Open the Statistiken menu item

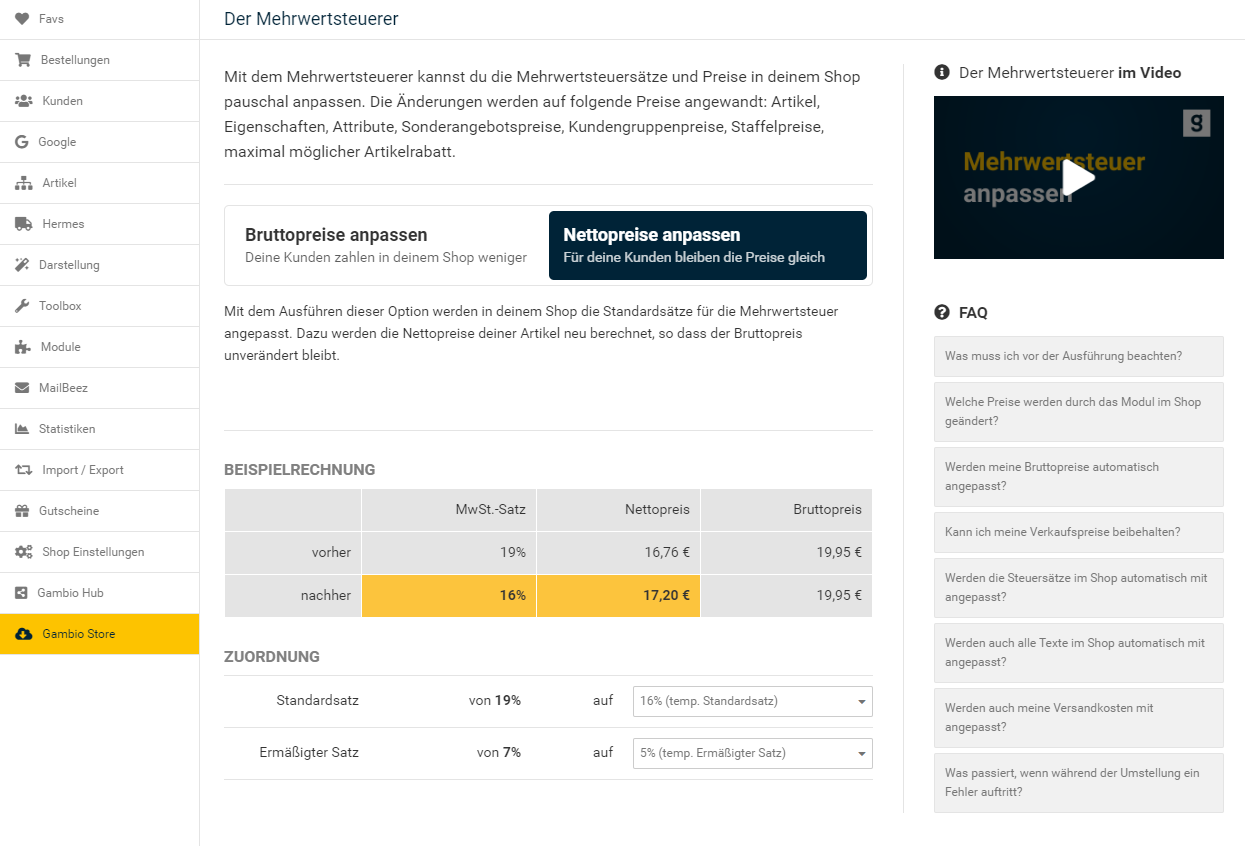click(67, 429)
